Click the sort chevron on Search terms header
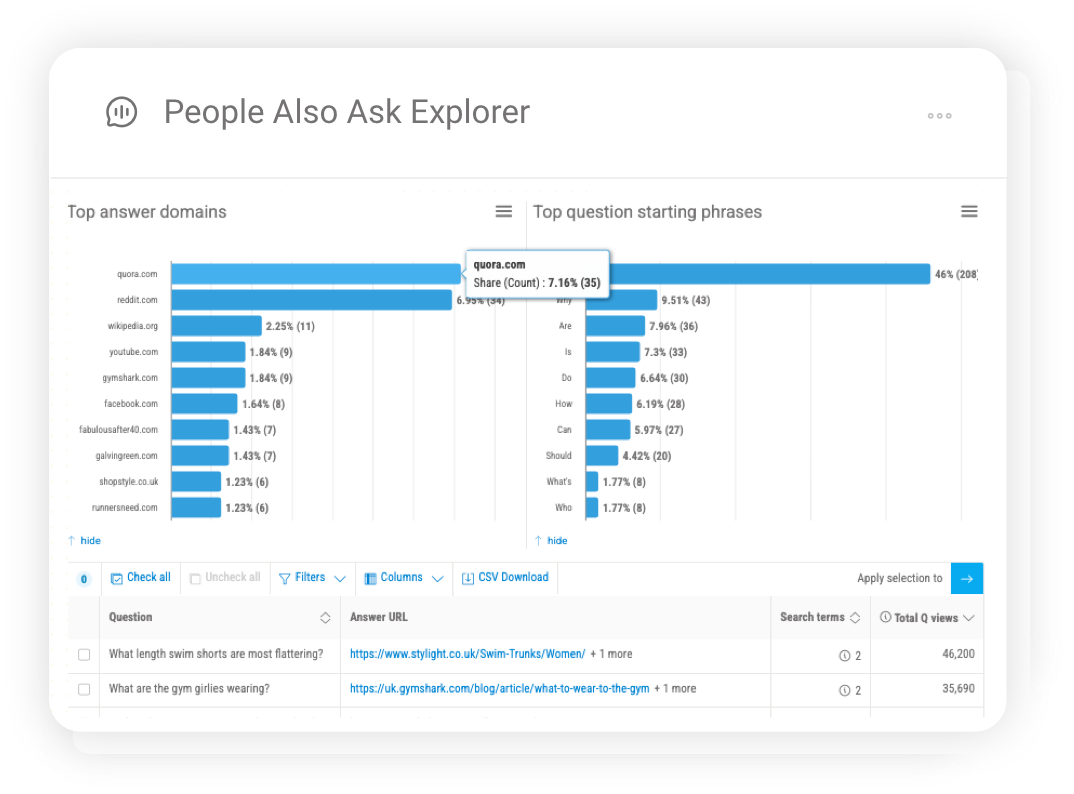This screenshot has width=1074, height=794. click(856, 617)
